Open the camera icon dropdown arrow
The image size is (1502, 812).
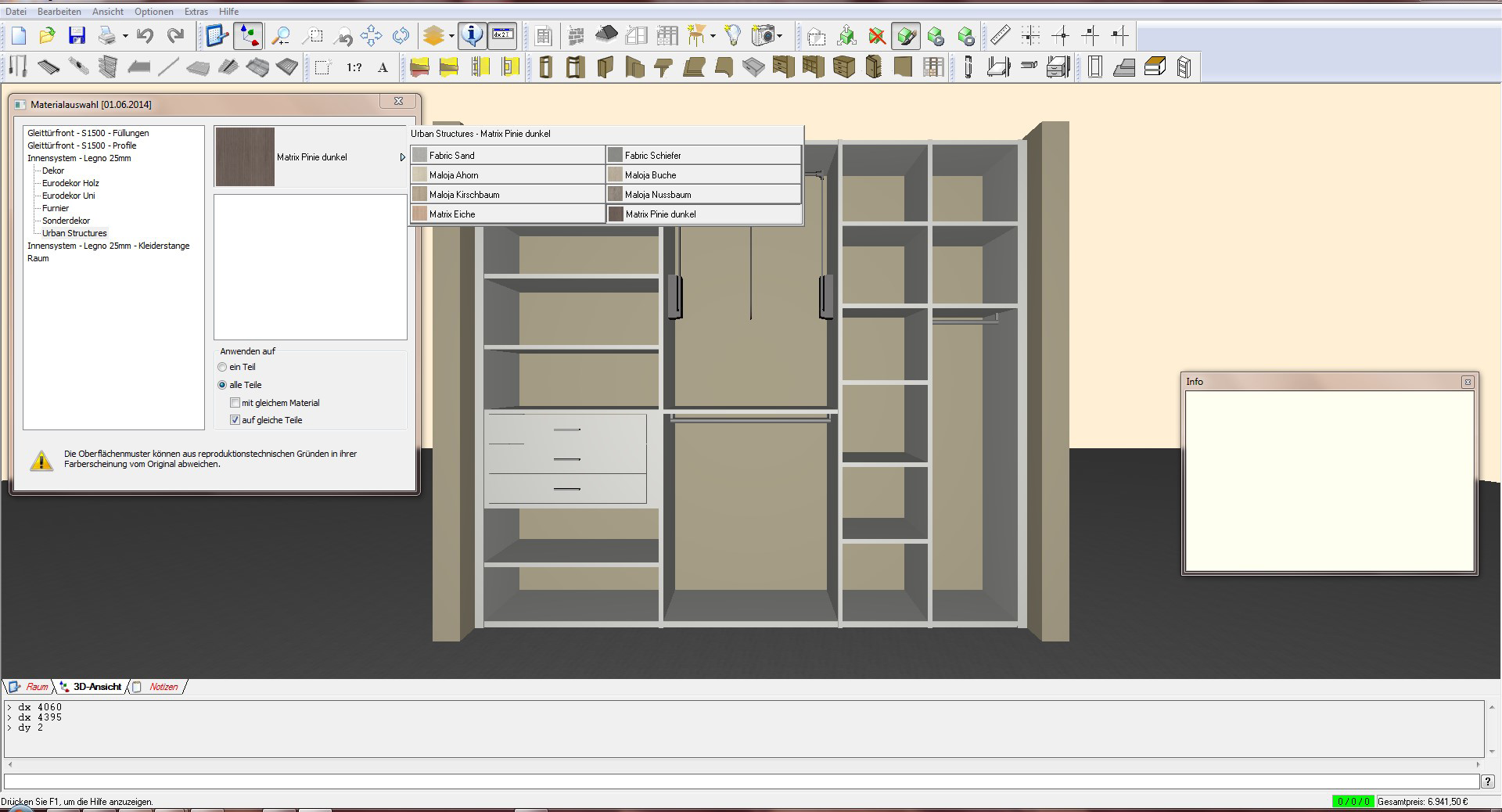click(780, 36)
